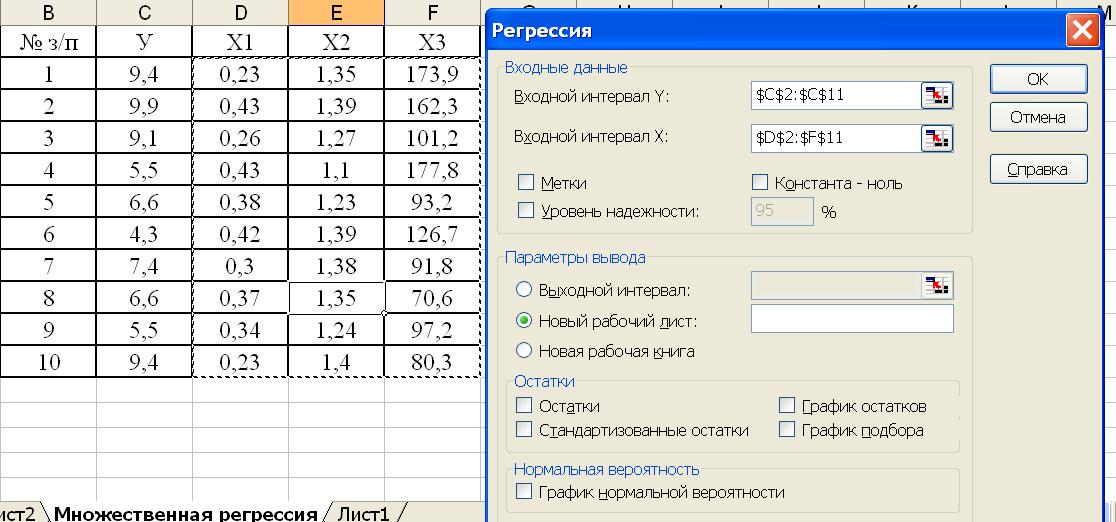The width and height of the screenshot is (1116, 522).
Task: Click the X2 header cell
Action: tap(336, 42)
